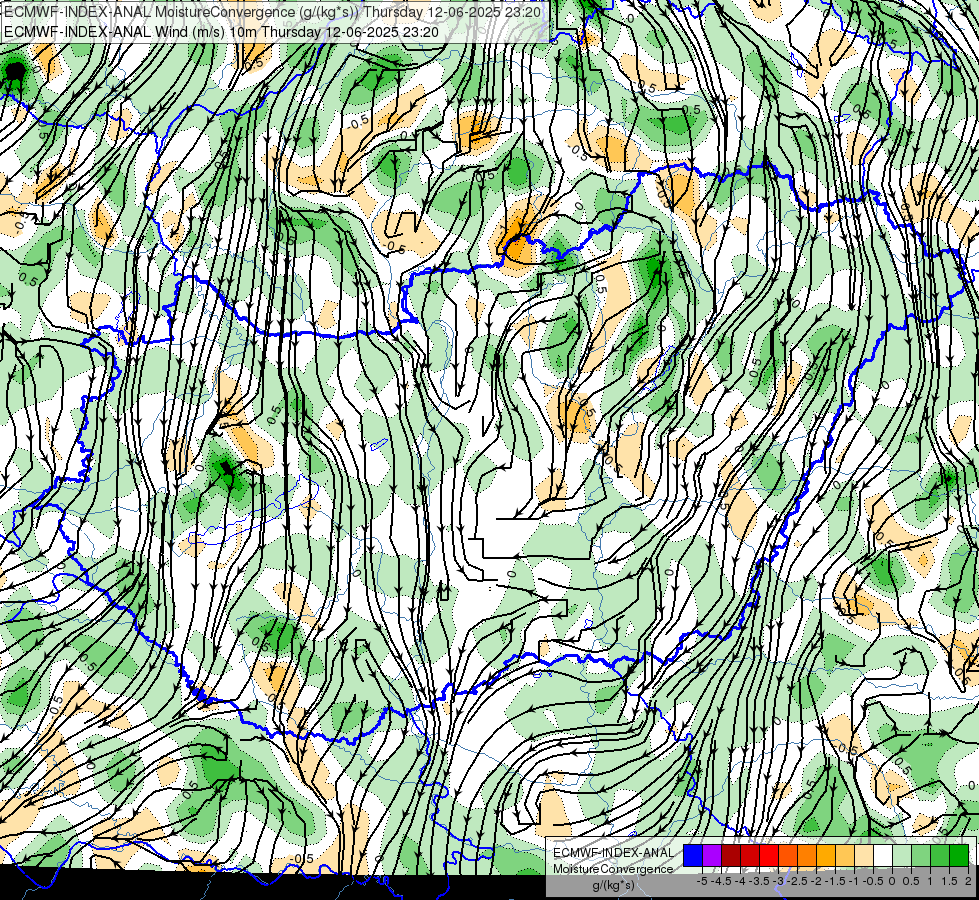Click the legend scale value -2.5
Screen dimensions: 979x900
pos(797,881)
